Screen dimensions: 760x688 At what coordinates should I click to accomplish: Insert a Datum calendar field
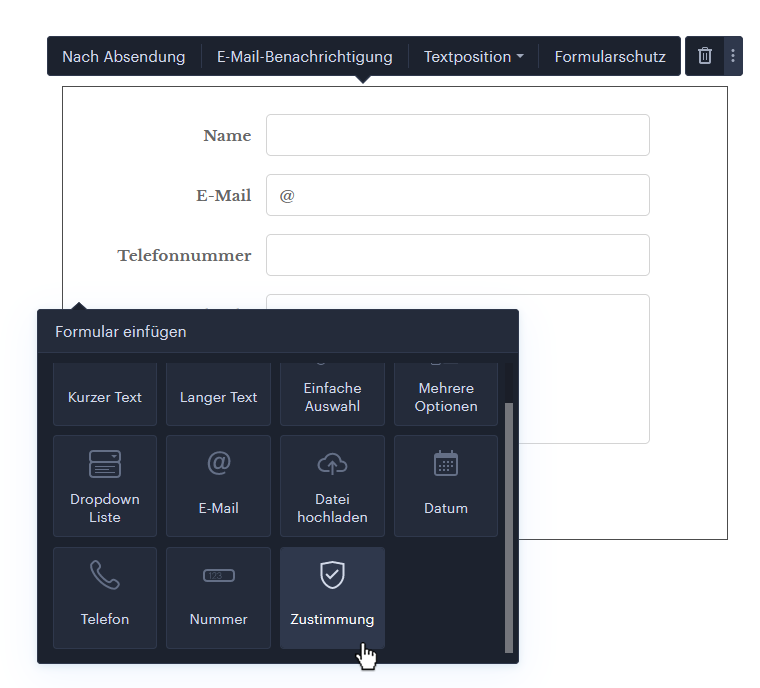(446, 486)
